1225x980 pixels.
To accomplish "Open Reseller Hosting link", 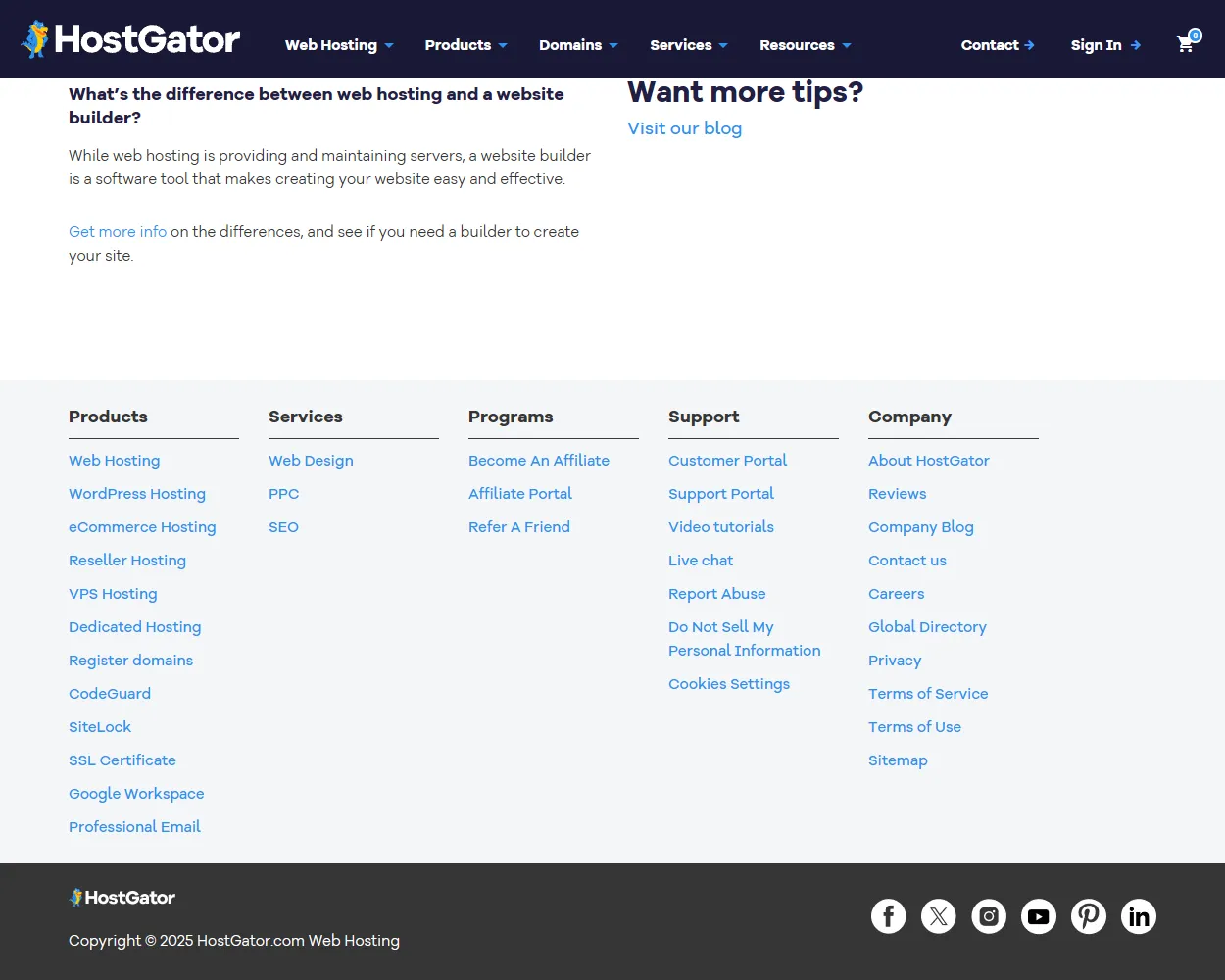I will (127, 561).
